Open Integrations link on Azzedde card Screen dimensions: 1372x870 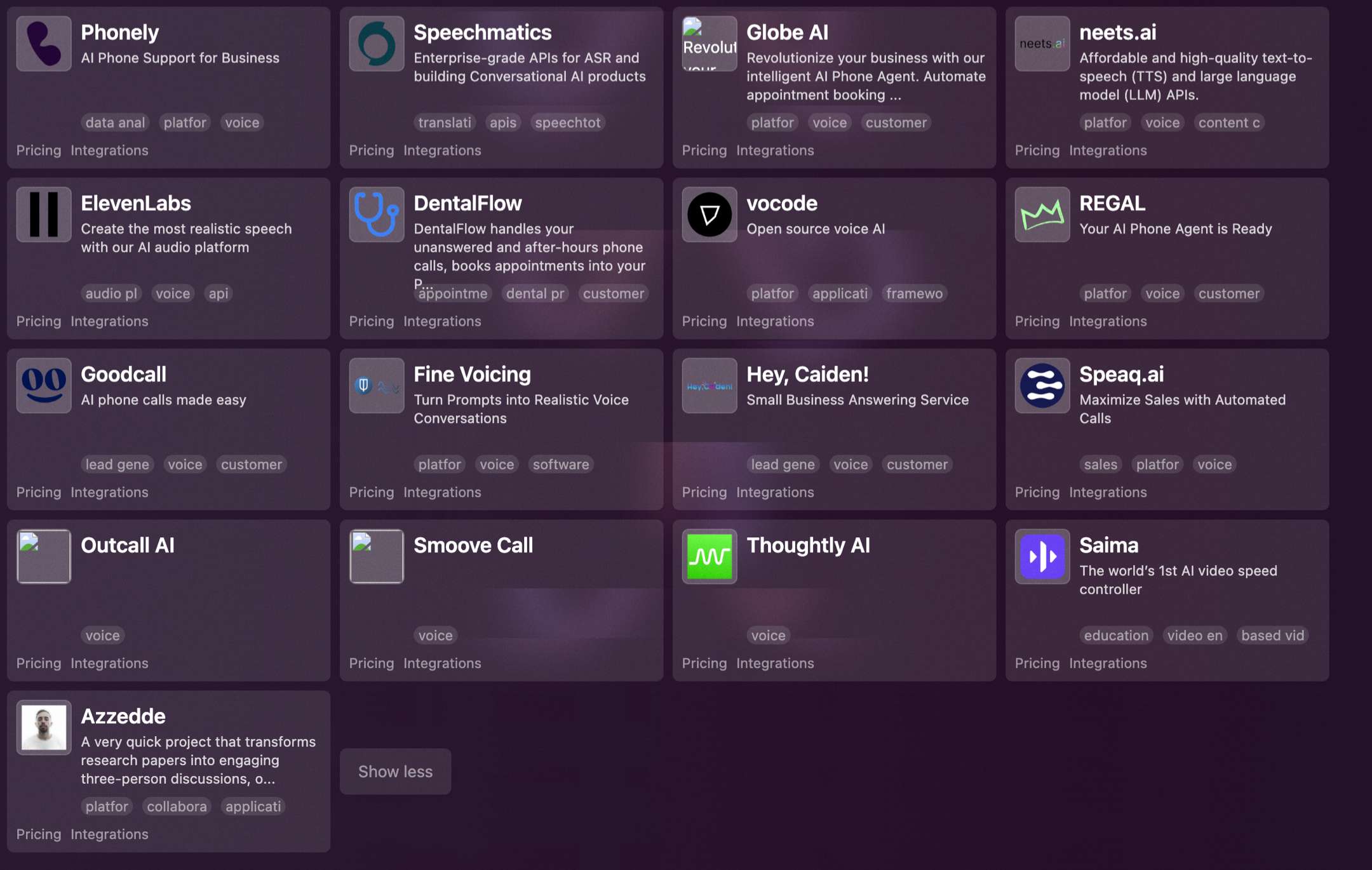tap(109, 834)
